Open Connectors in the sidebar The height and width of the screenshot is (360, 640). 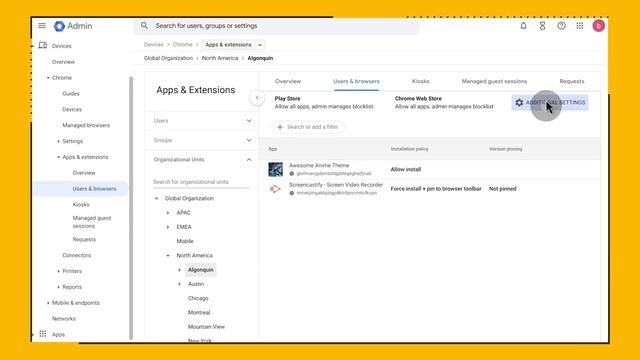(x=77, y=255)
